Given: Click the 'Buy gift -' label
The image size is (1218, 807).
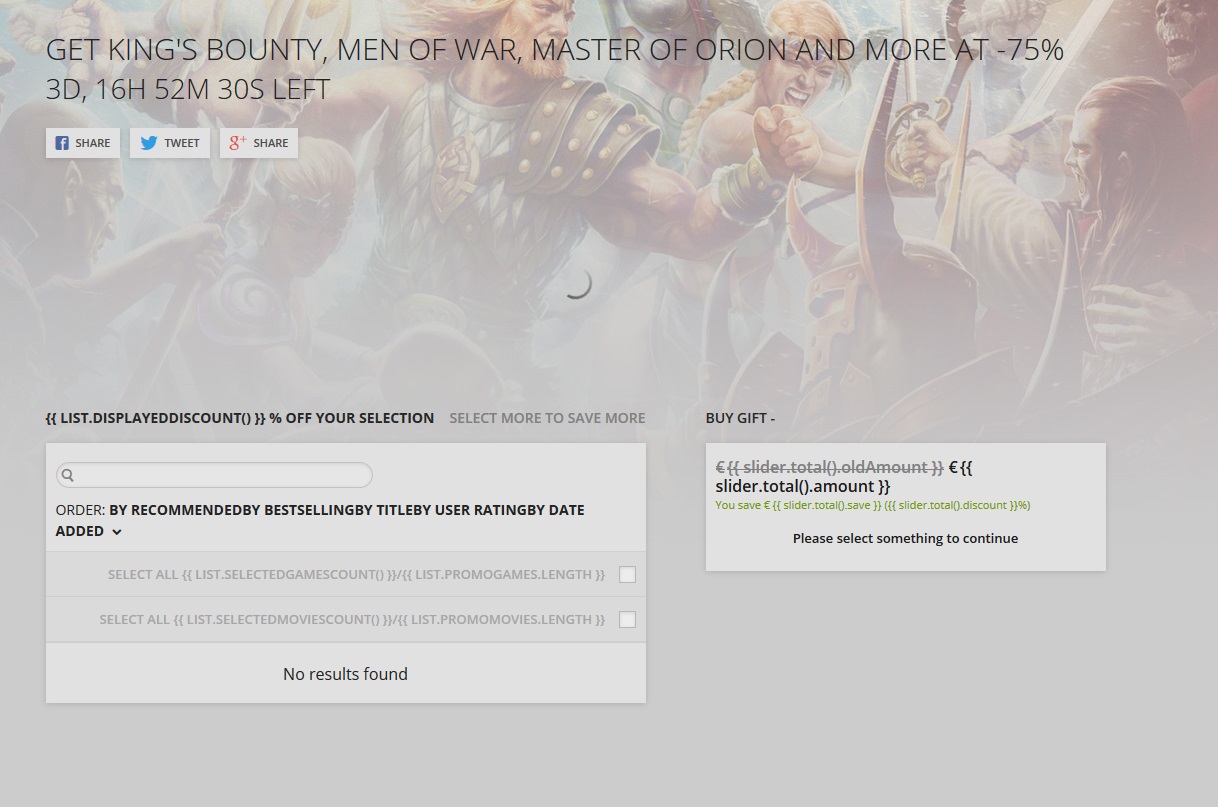Looking at the screenshot, I should click(740, 418).
